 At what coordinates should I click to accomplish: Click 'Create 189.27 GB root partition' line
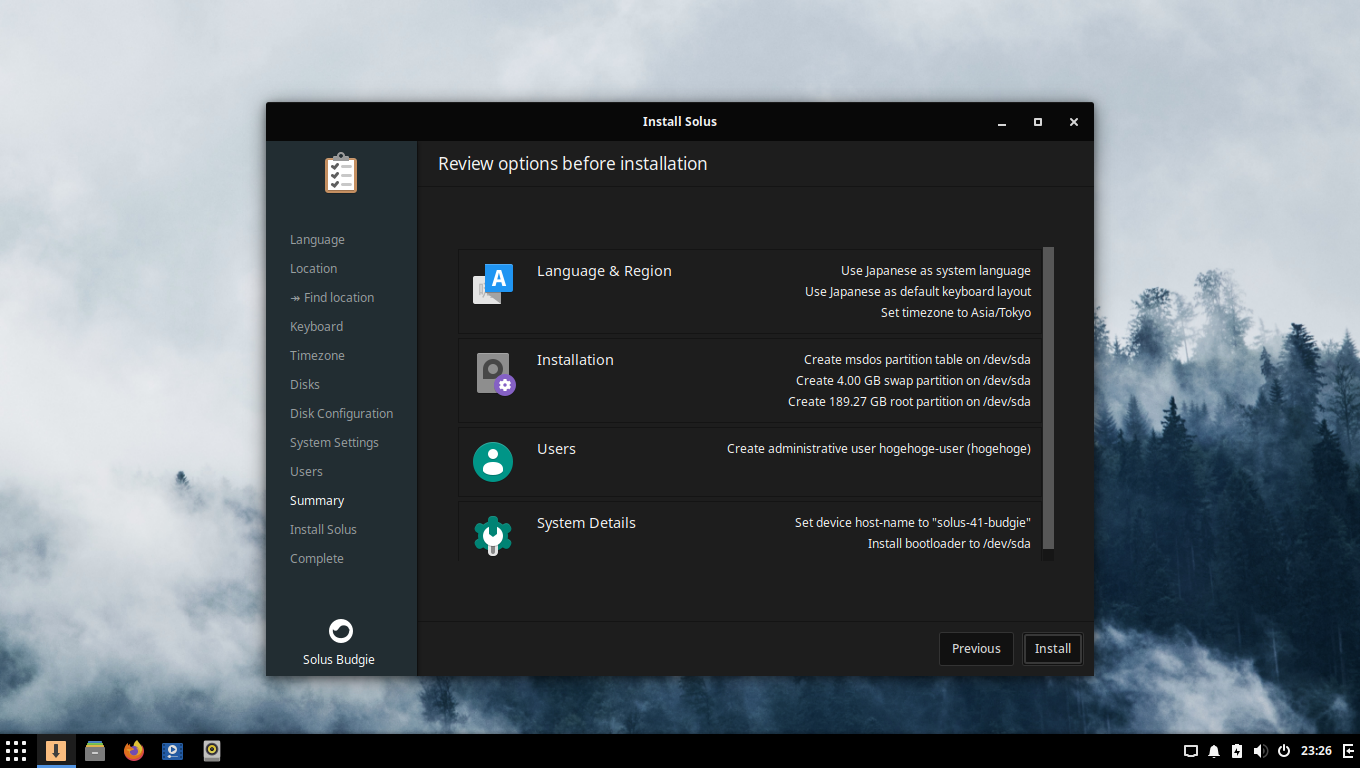(909, 402)
